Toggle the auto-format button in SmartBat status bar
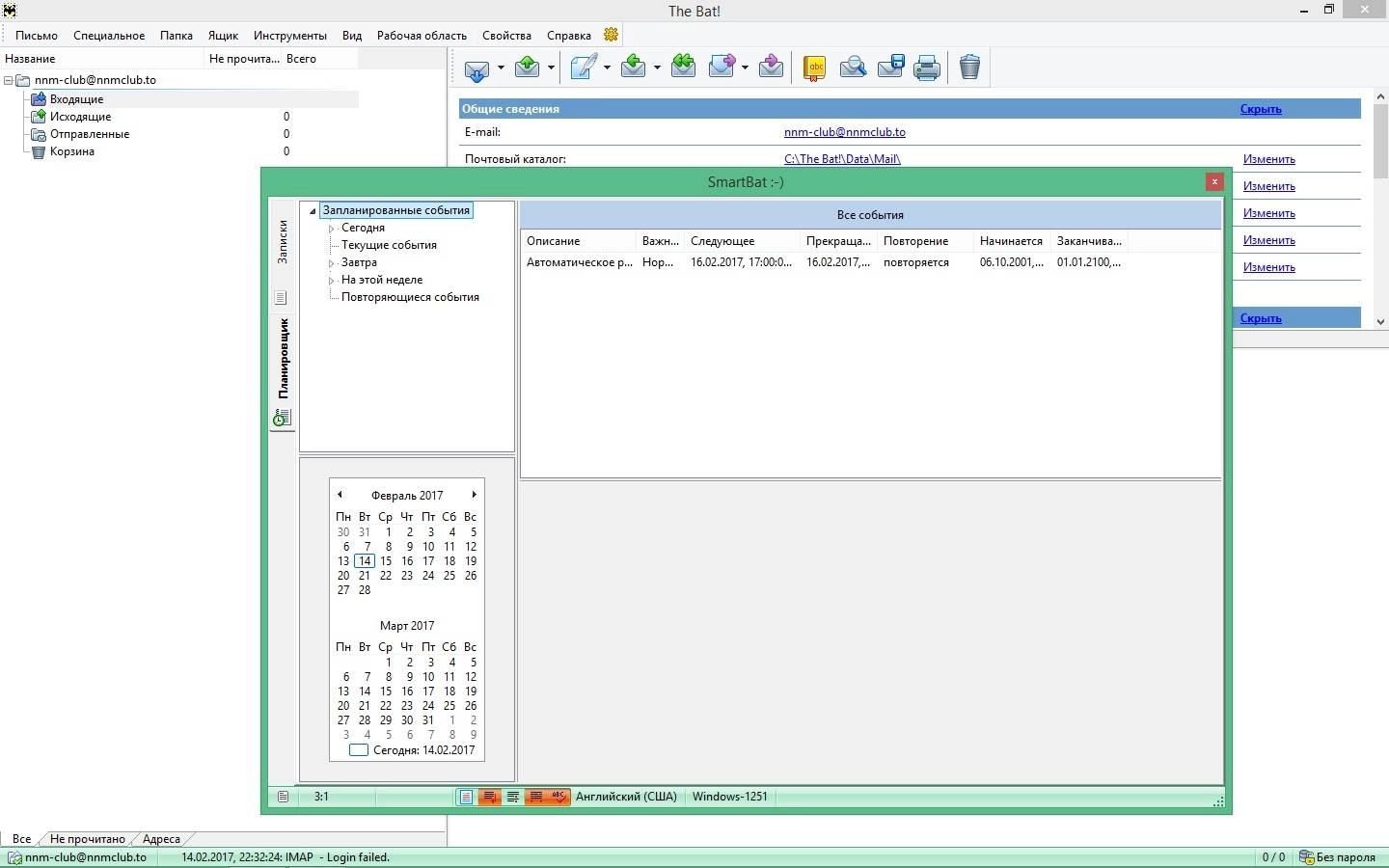Image resolution: width=1389 pixels, height=868 pixels. 536,797
